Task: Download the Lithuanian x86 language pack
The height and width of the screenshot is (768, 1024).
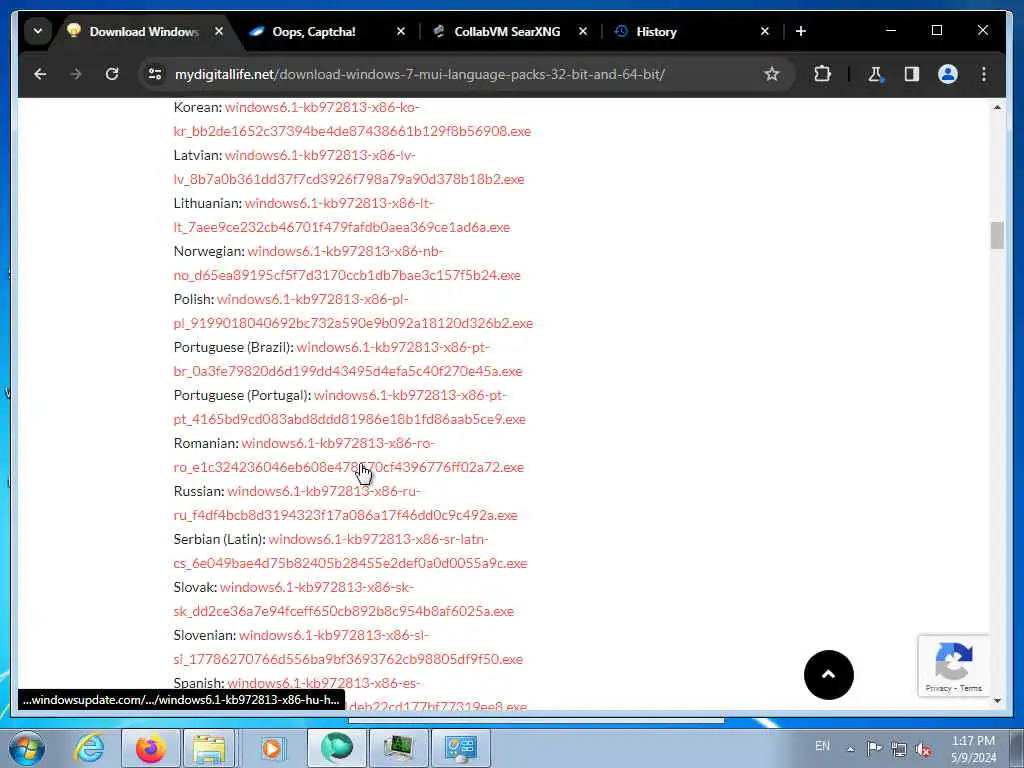Action: click(342, 215)
